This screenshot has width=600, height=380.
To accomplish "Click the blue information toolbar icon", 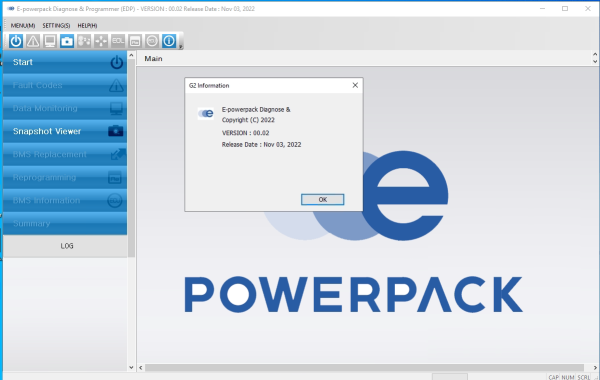I will pyautogui.click(x=169, y=41).
